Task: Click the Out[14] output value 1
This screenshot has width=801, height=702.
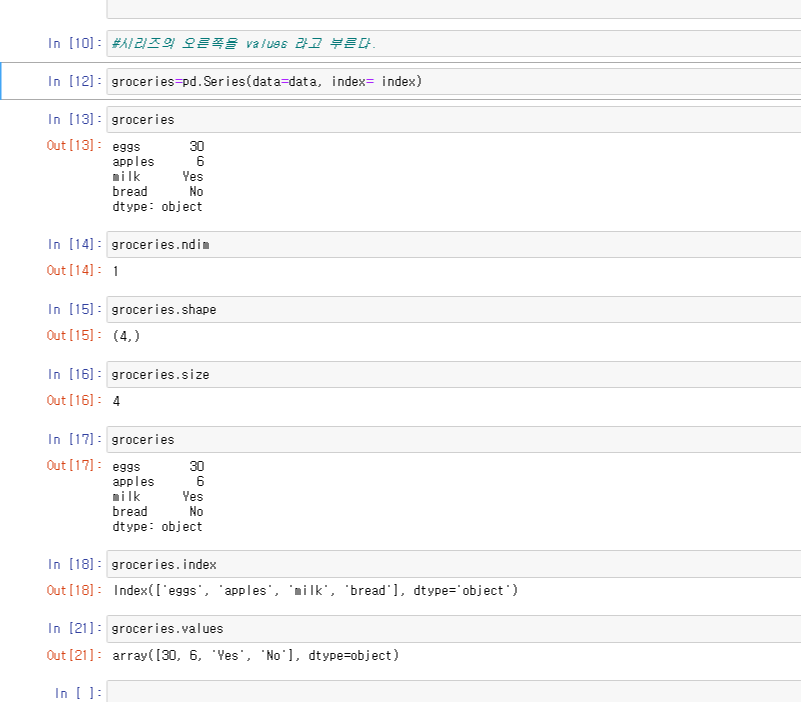Action: [116, 271]
